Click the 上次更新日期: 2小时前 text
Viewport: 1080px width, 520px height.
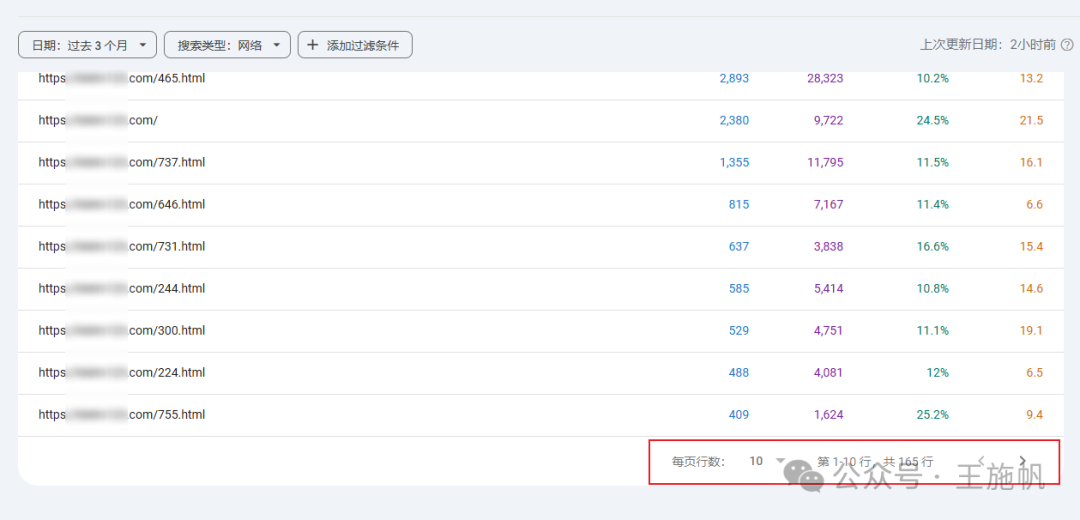[988, 45]
